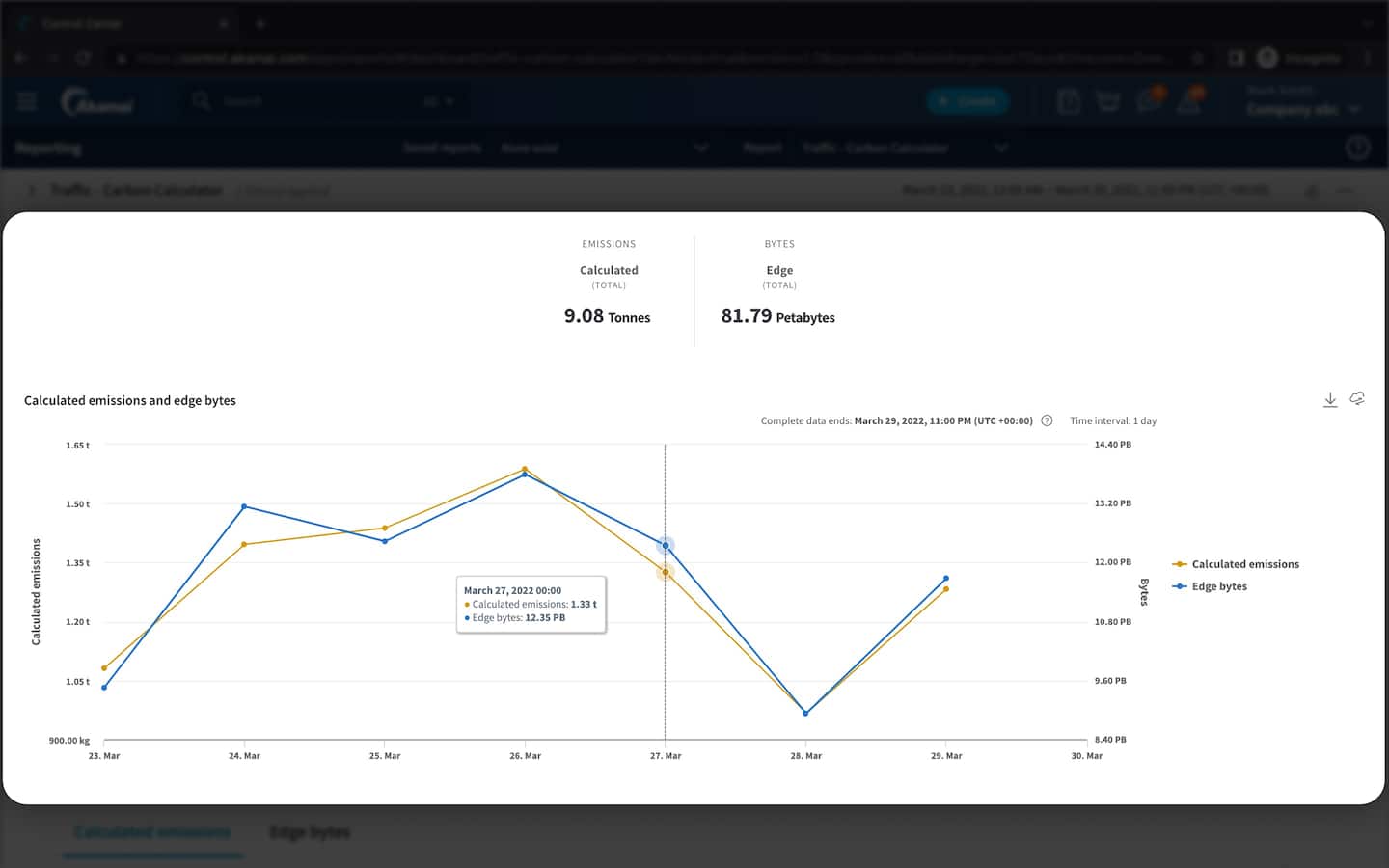The width and height of the screenshot is (1389, 868).
Task: Download the emissions chart data
Action: (1329, 399)
